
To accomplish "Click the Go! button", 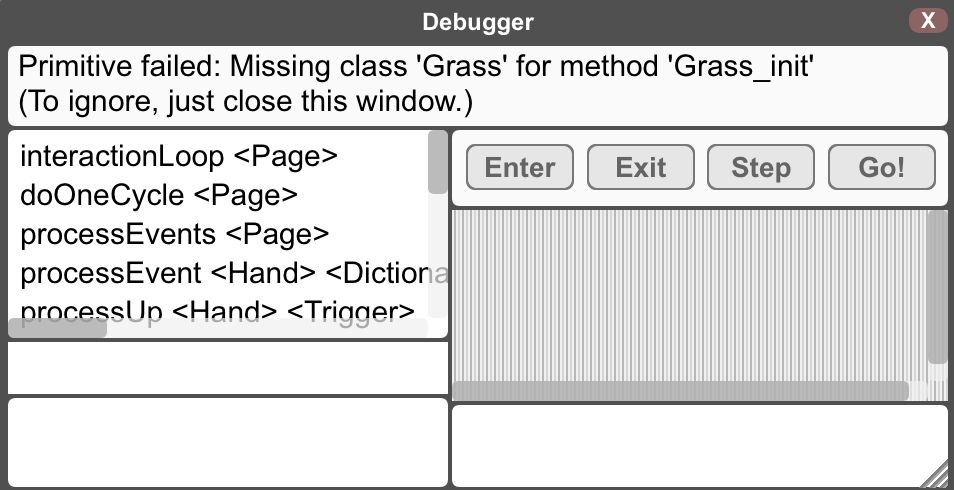I will point(882,167).
